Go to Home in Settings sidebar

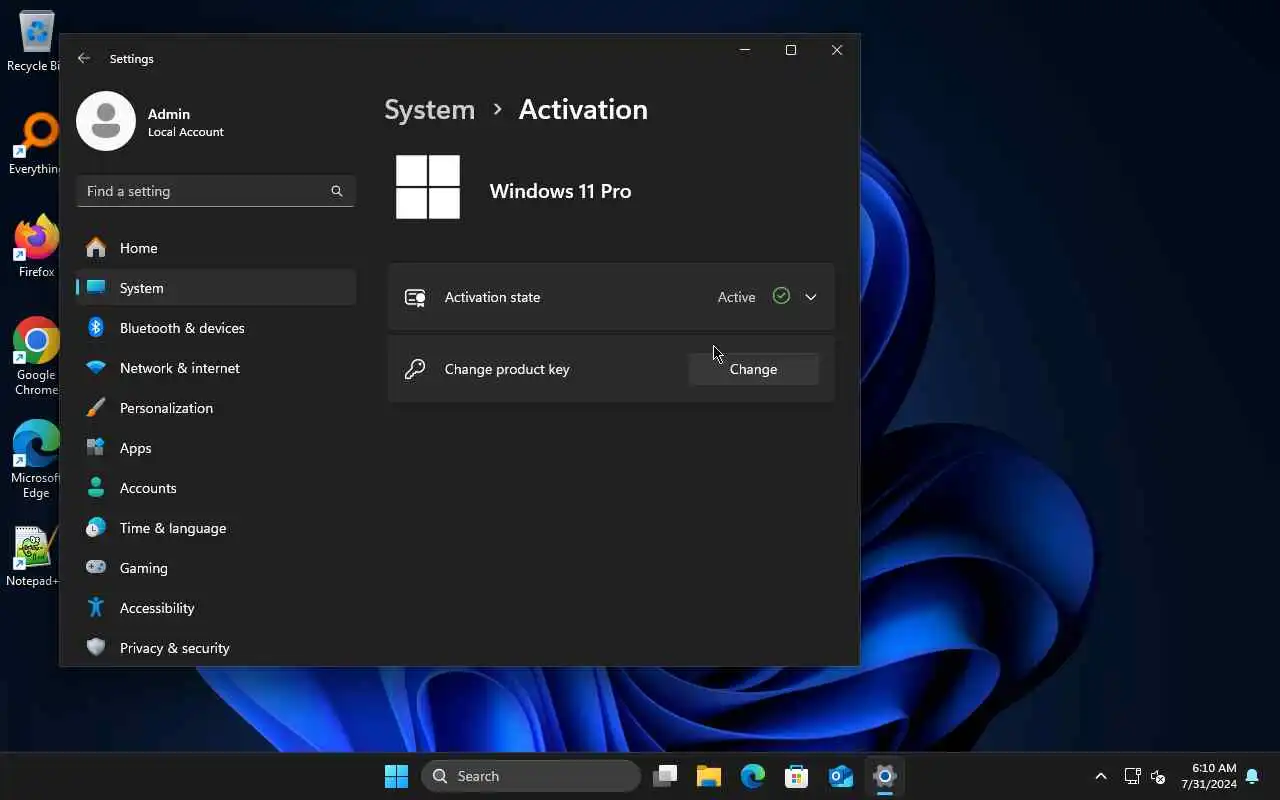(216, 248)
